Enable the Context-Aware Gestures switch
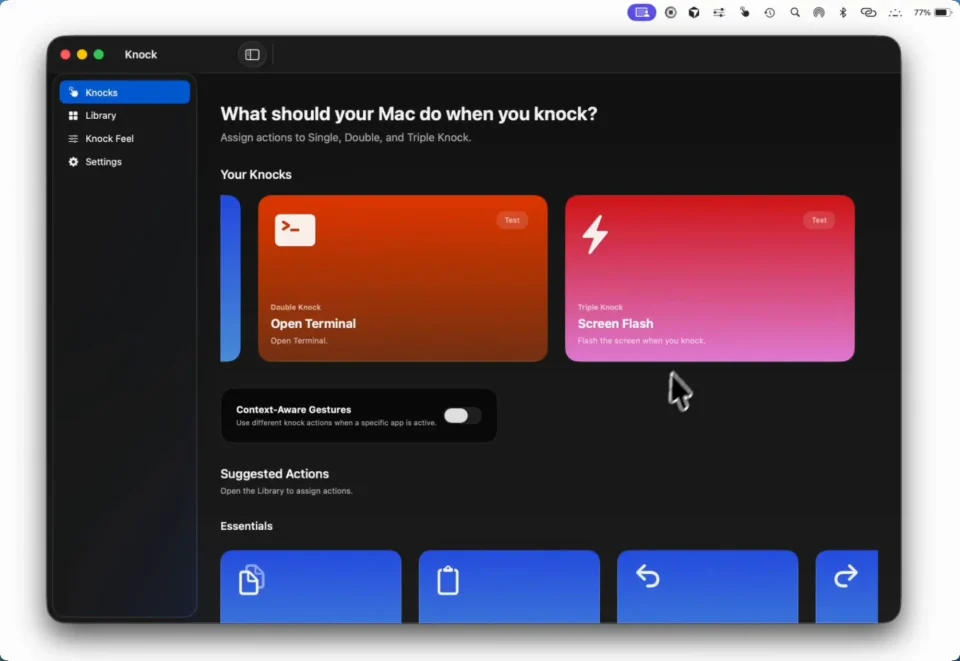960x661 pixels. pyautogui.click(x=462, y=416)
